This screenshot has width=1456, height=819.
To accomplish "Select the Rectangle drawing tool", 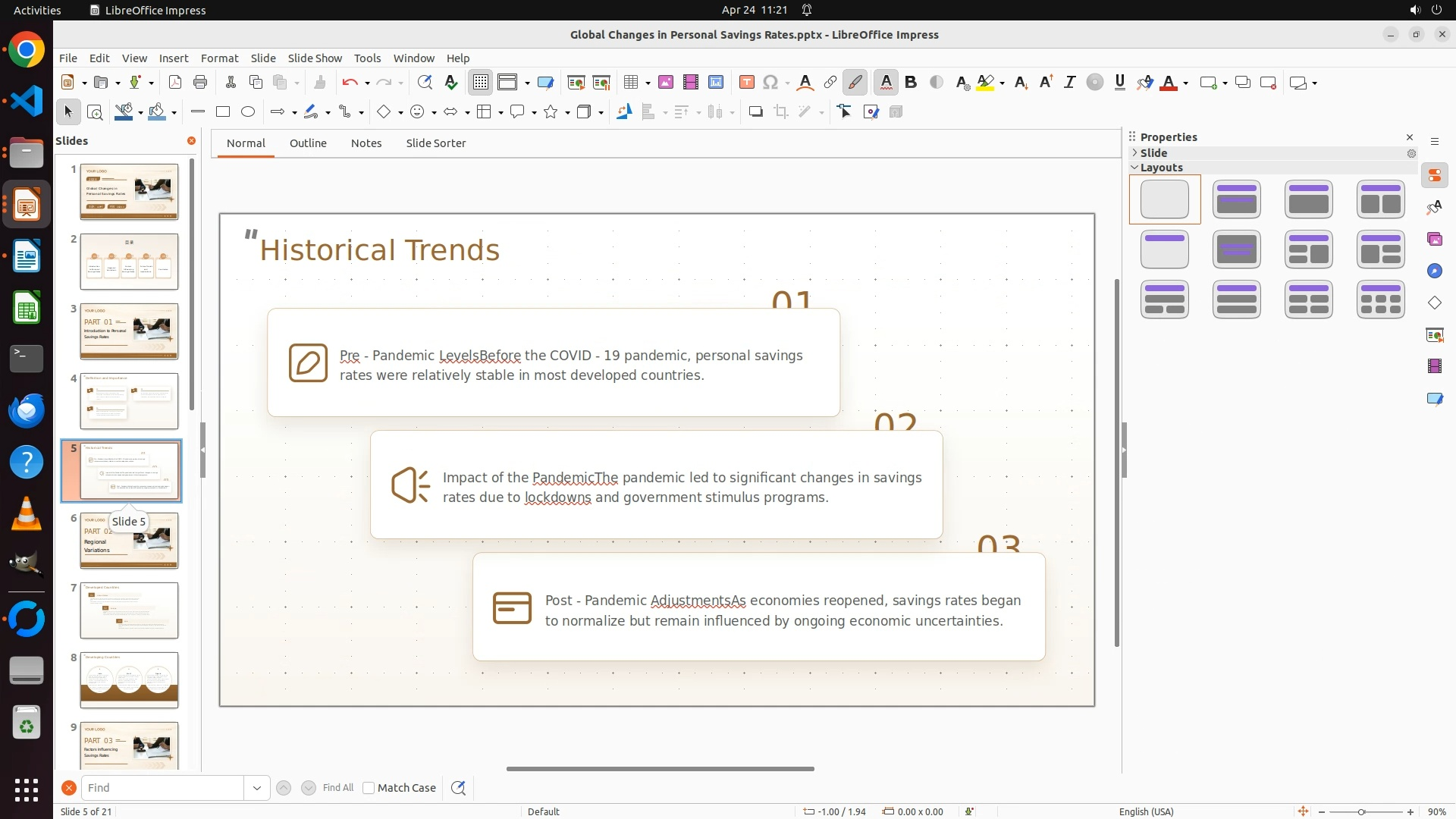I will pos(223,111).
